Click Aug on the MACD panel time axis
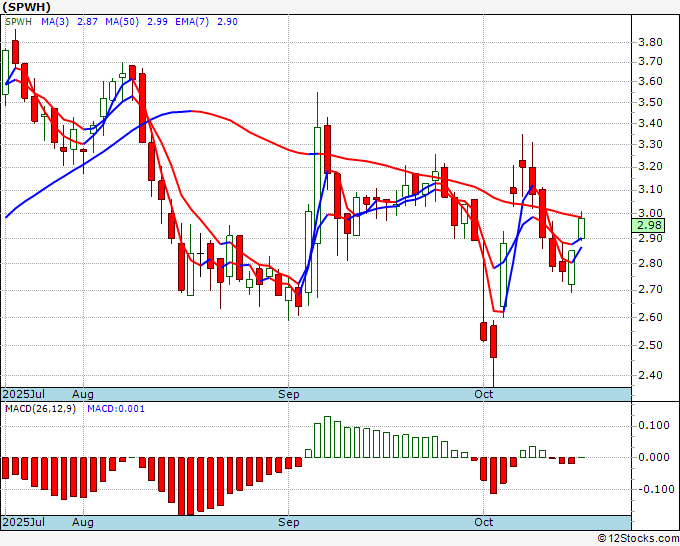Screen dimensions: 680x546 click(x=83, y=522)
